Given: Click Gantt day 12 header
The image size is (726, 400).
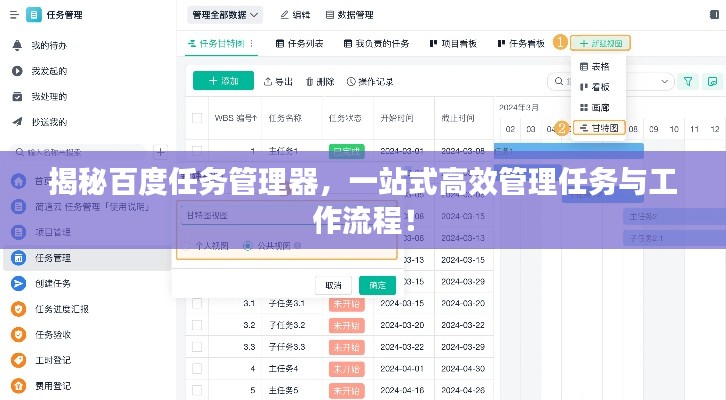Looking at the screenshot, I should [x=715, y=129].
